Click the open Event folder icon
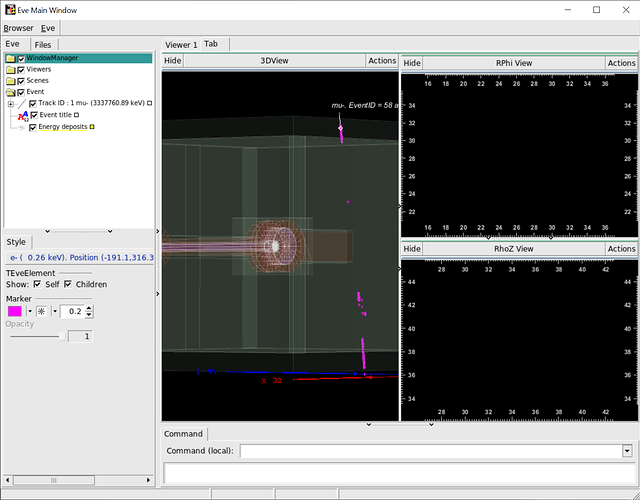 click(x=11, y=92)
